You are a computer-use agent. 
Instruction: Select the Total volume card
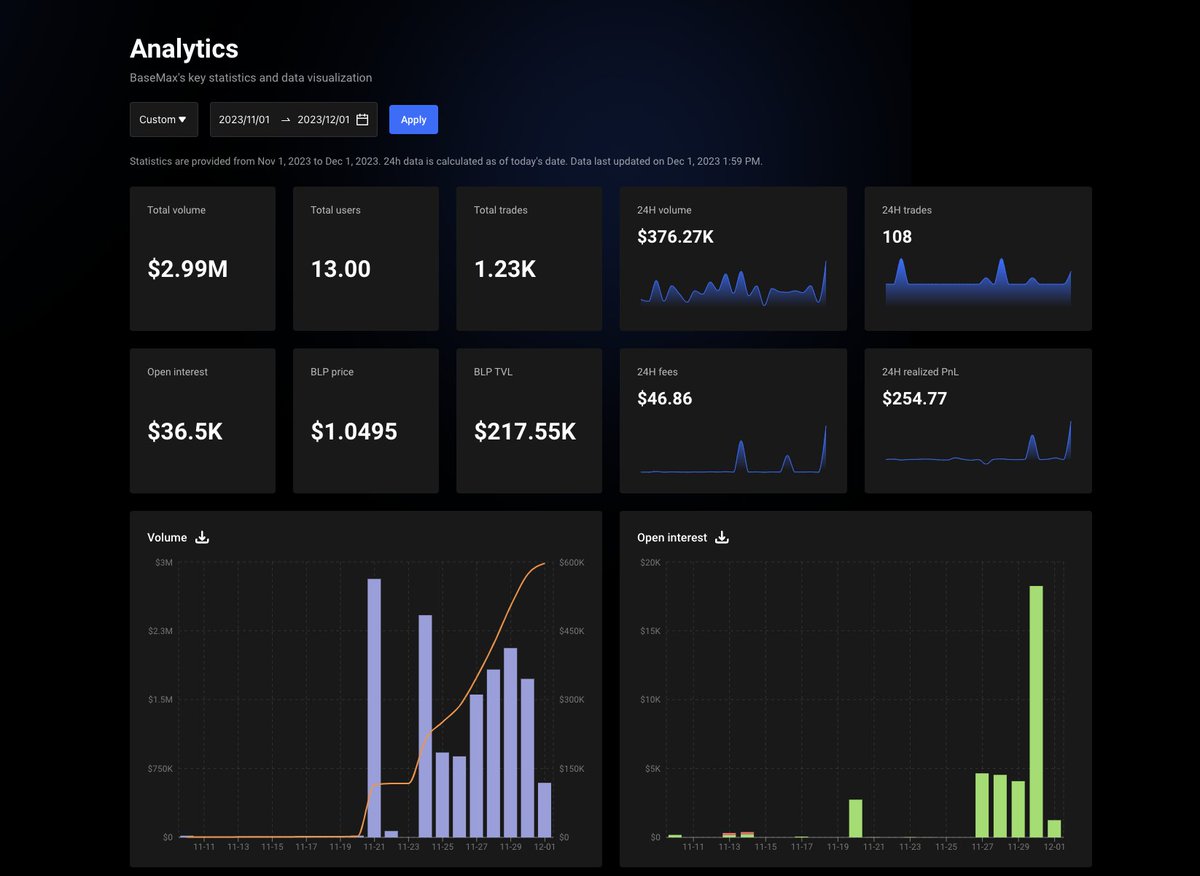pos(203,259)
